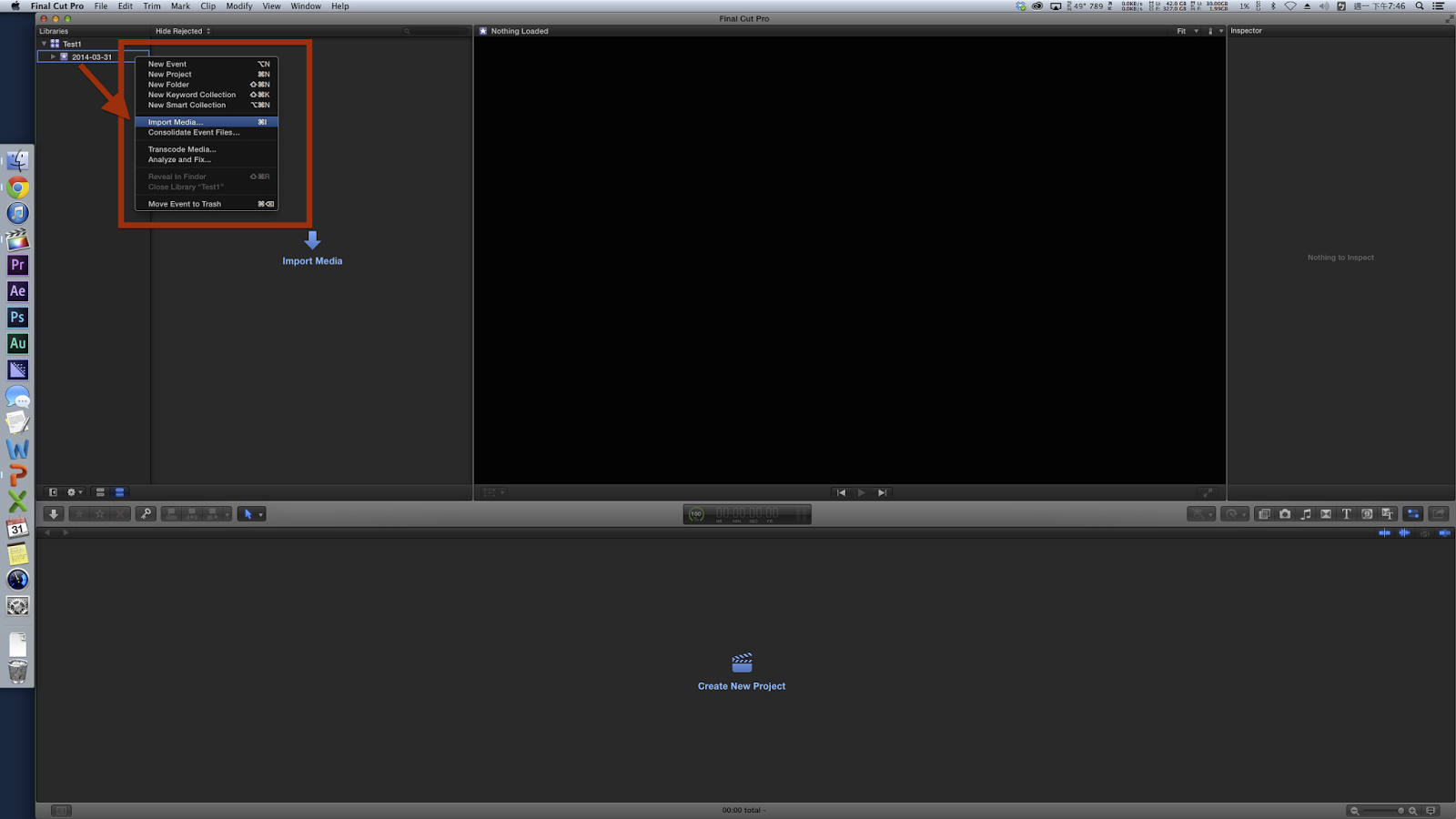
Task: Open the Transitions browser
Action: [1326, 514]
